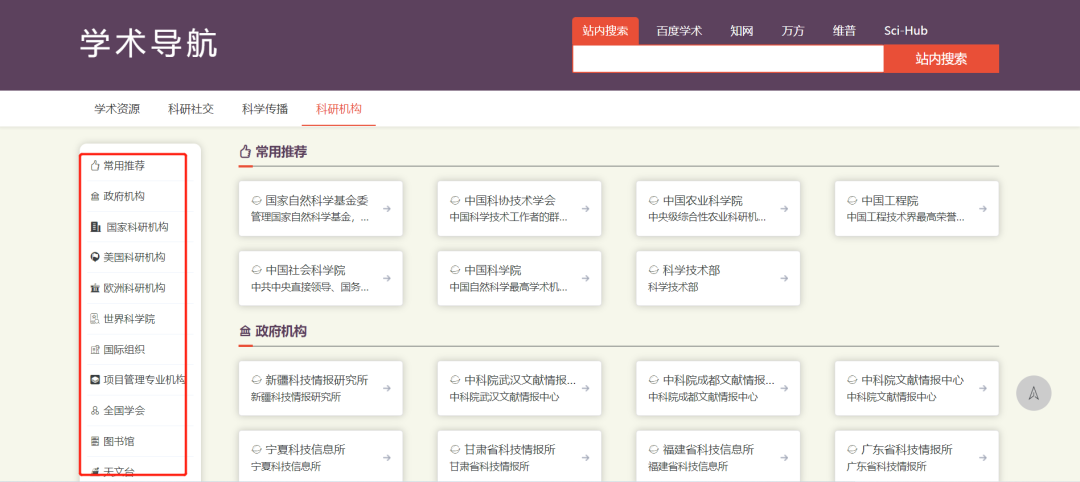Click the arrow on the 科学技术部 card

(x=784, y=278)
